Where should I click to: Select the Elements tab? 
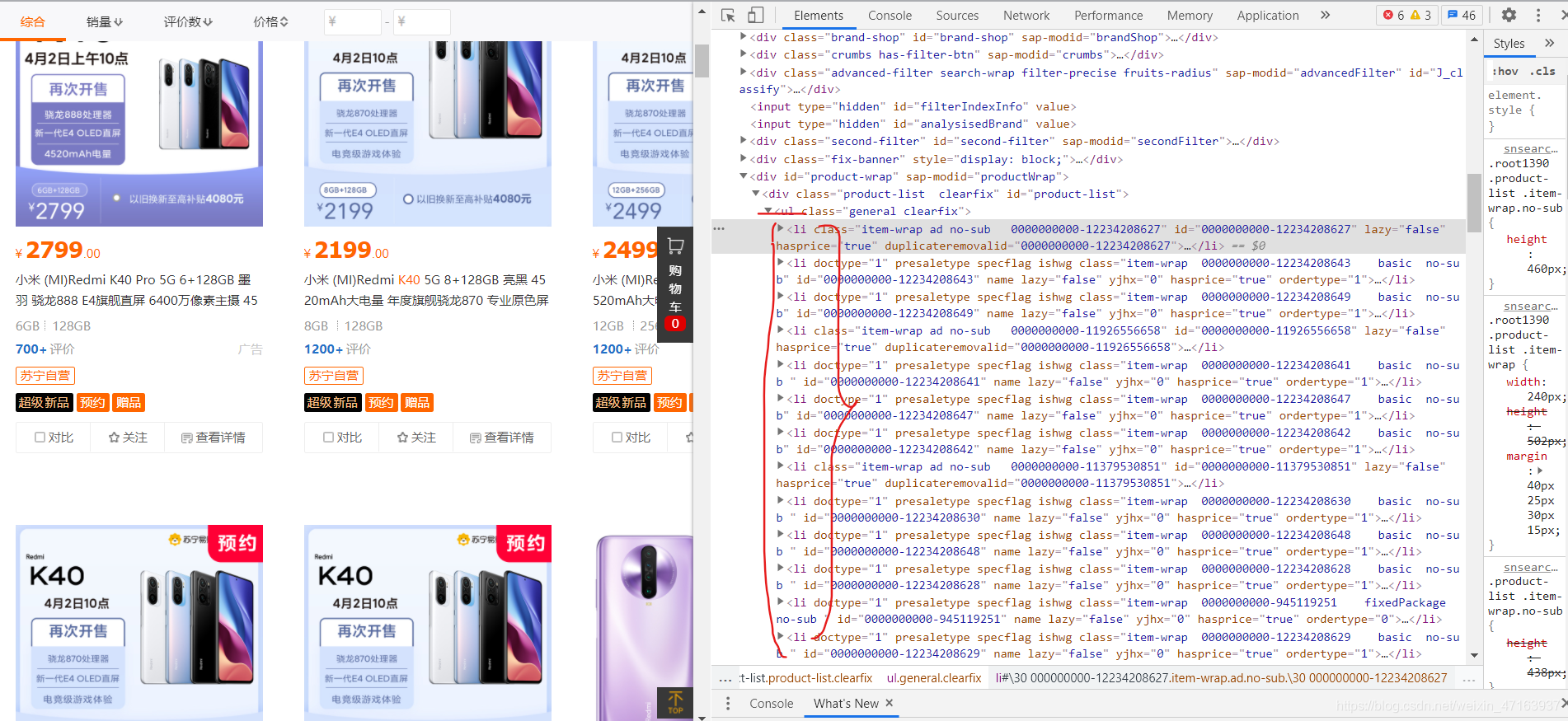(818, 15)
